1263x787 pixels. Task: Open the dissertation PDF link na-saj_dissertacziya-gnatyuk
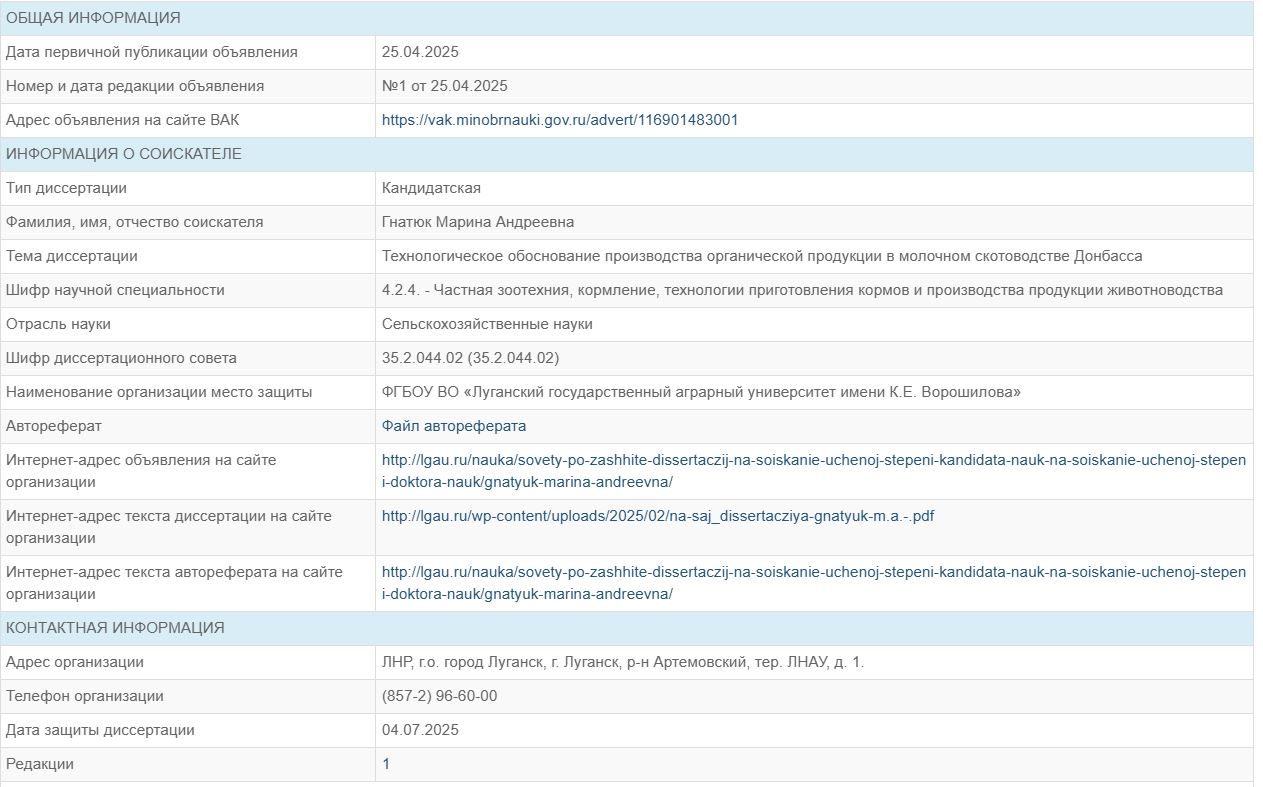[658, 516]
